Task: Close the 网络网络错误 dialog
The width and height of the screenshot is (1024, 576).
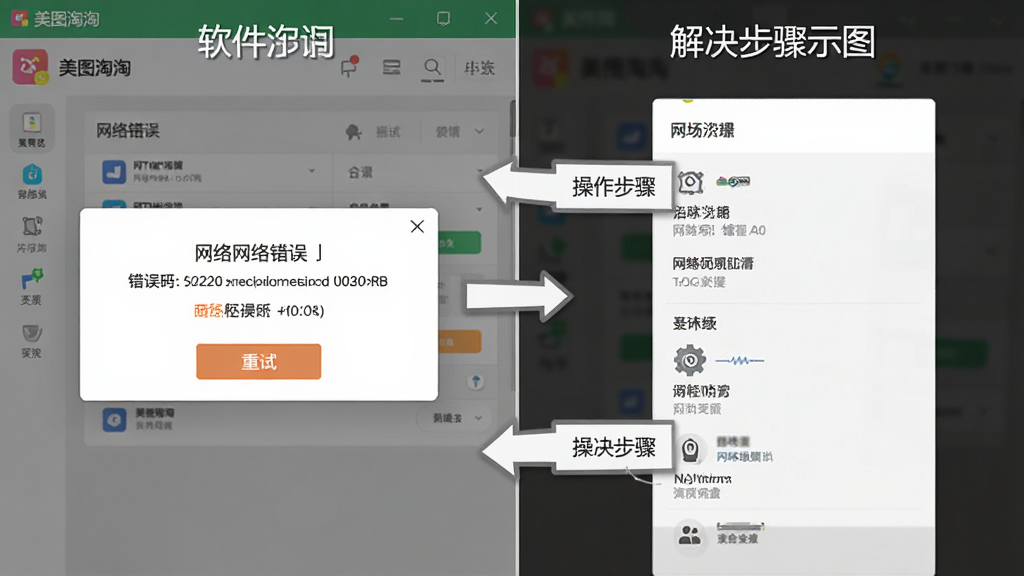Action: coord(417,227)
